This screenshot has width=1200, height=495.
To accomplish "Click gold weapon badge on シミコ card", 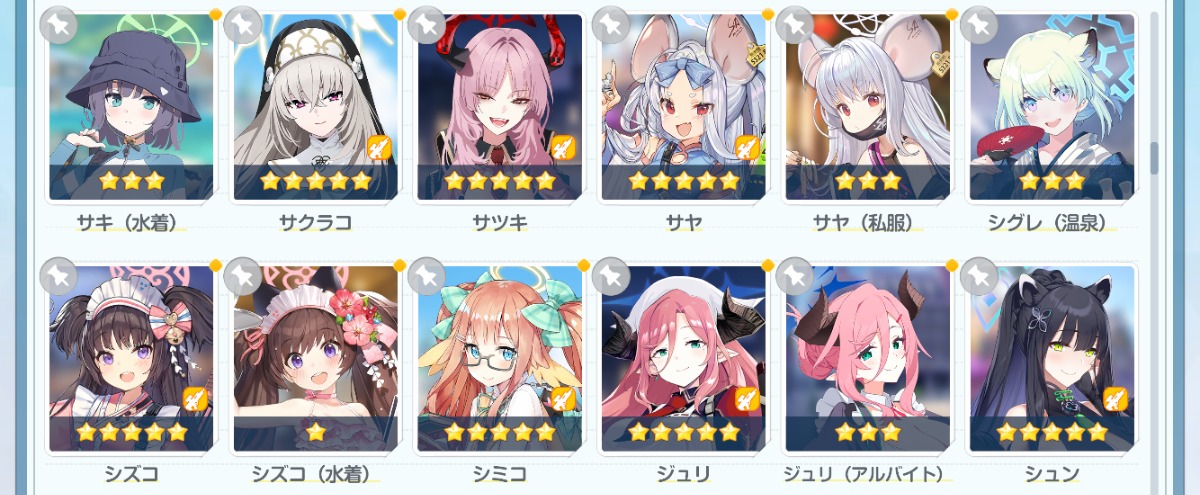I will coord(564,399).
